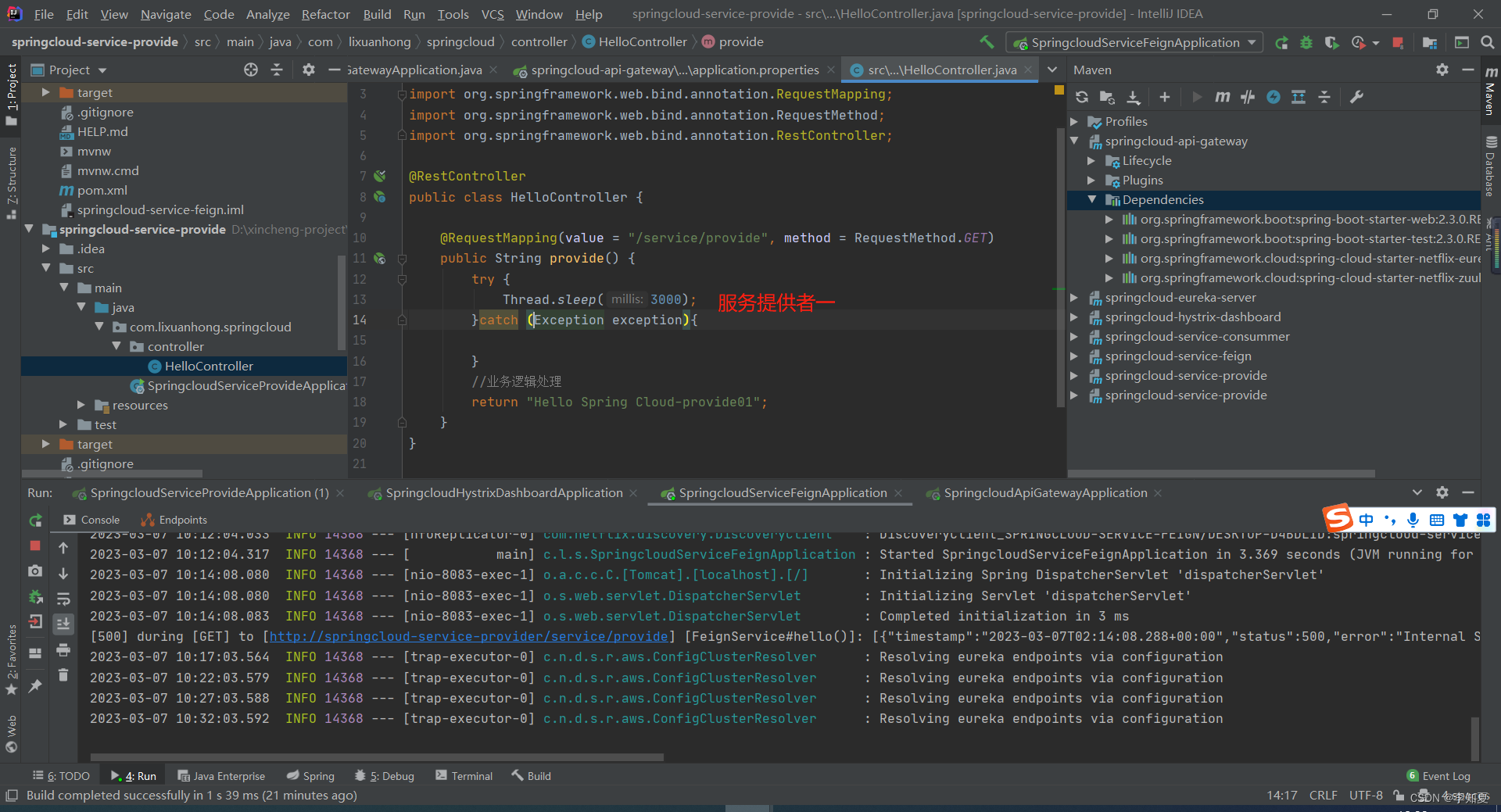Clear console output with trash icon
1501x812 pixels.
point(63,674)
